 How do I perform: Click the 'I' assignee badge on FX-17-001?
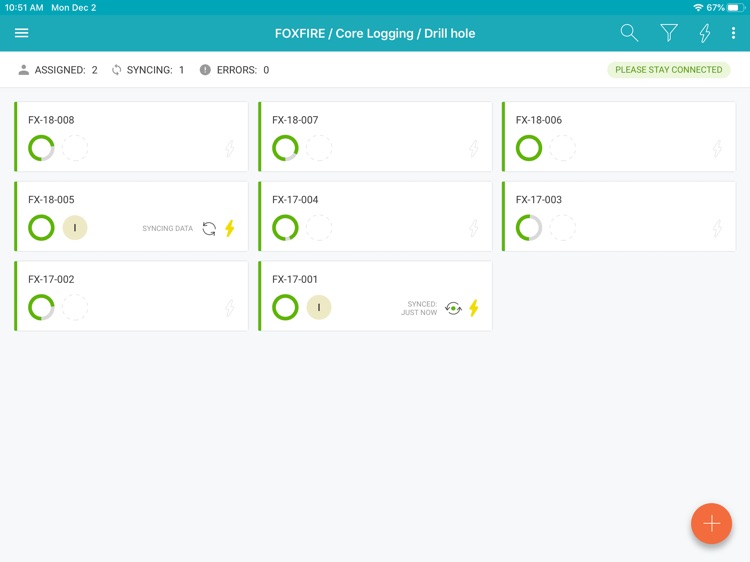[x=319, y=307]
